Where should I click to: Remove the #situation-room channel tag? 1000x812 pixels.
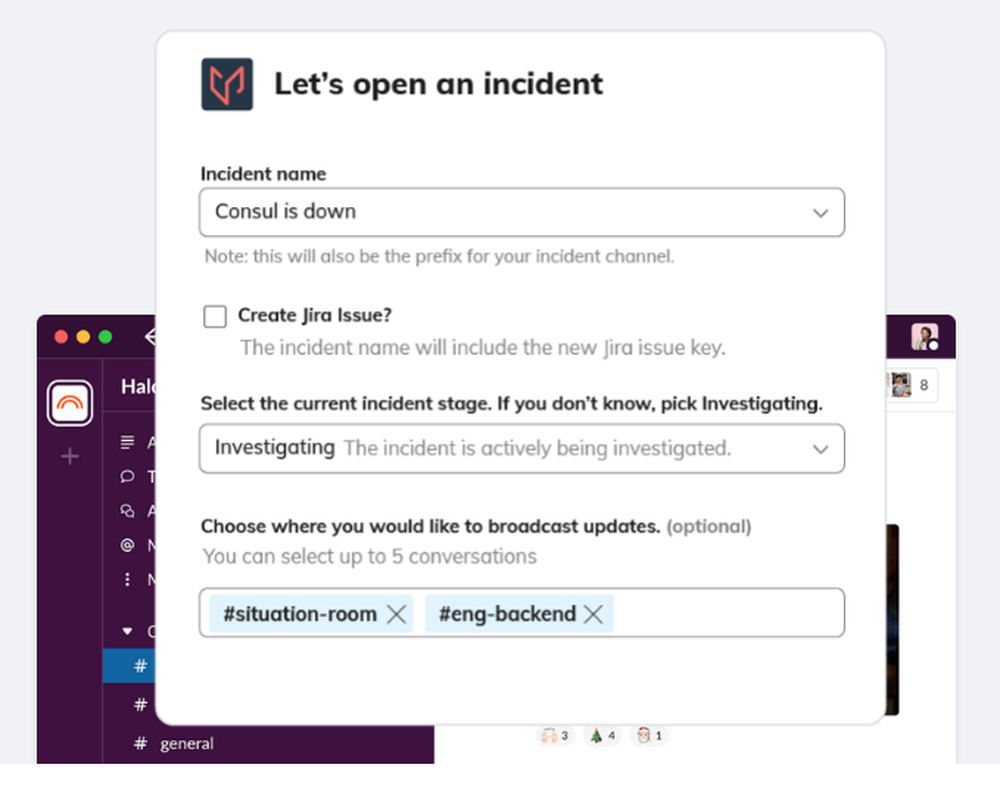point(396,614)
